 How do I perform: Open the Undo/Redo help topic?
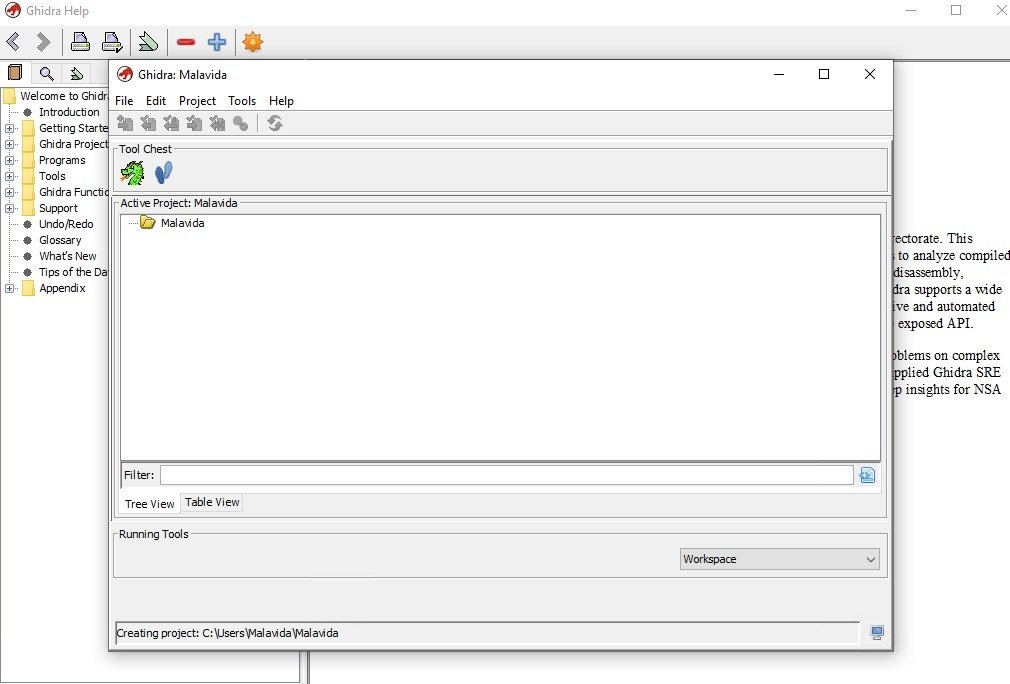tap(66, 224)
